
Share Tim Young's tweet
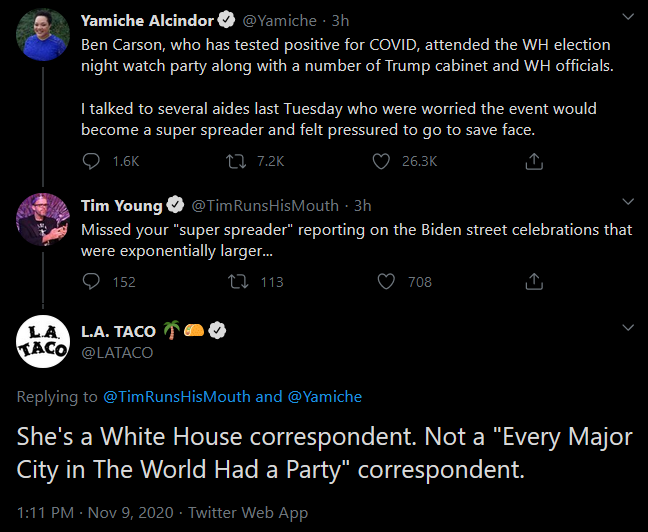click(534, 282)
